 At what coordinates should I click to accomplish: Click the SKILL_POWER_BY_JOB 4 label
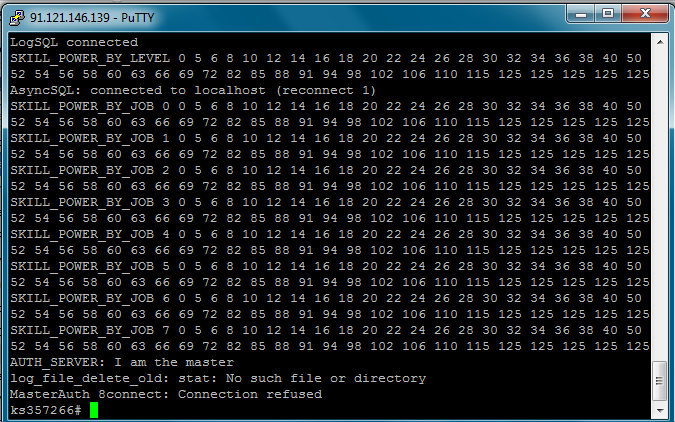[x=90, y=234]
